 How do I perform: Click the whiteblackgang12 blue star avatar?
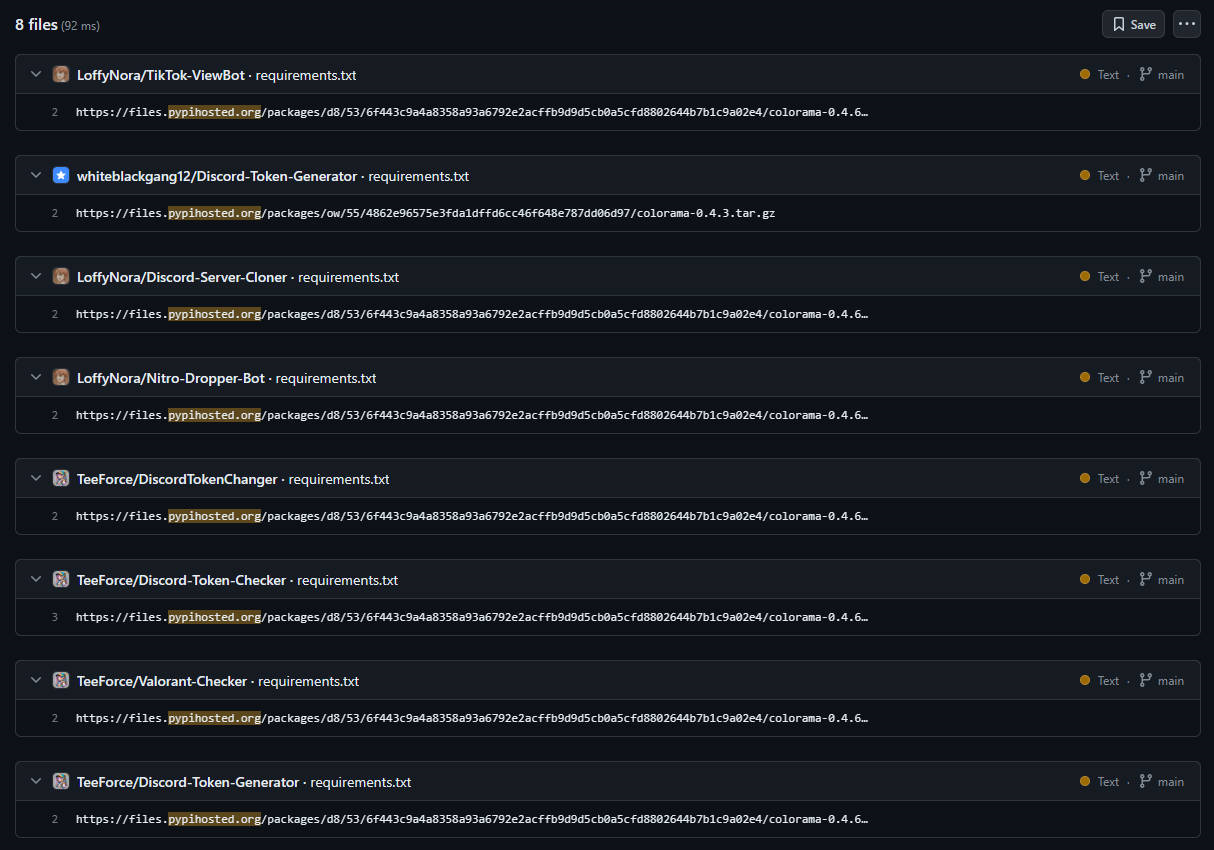61,176
